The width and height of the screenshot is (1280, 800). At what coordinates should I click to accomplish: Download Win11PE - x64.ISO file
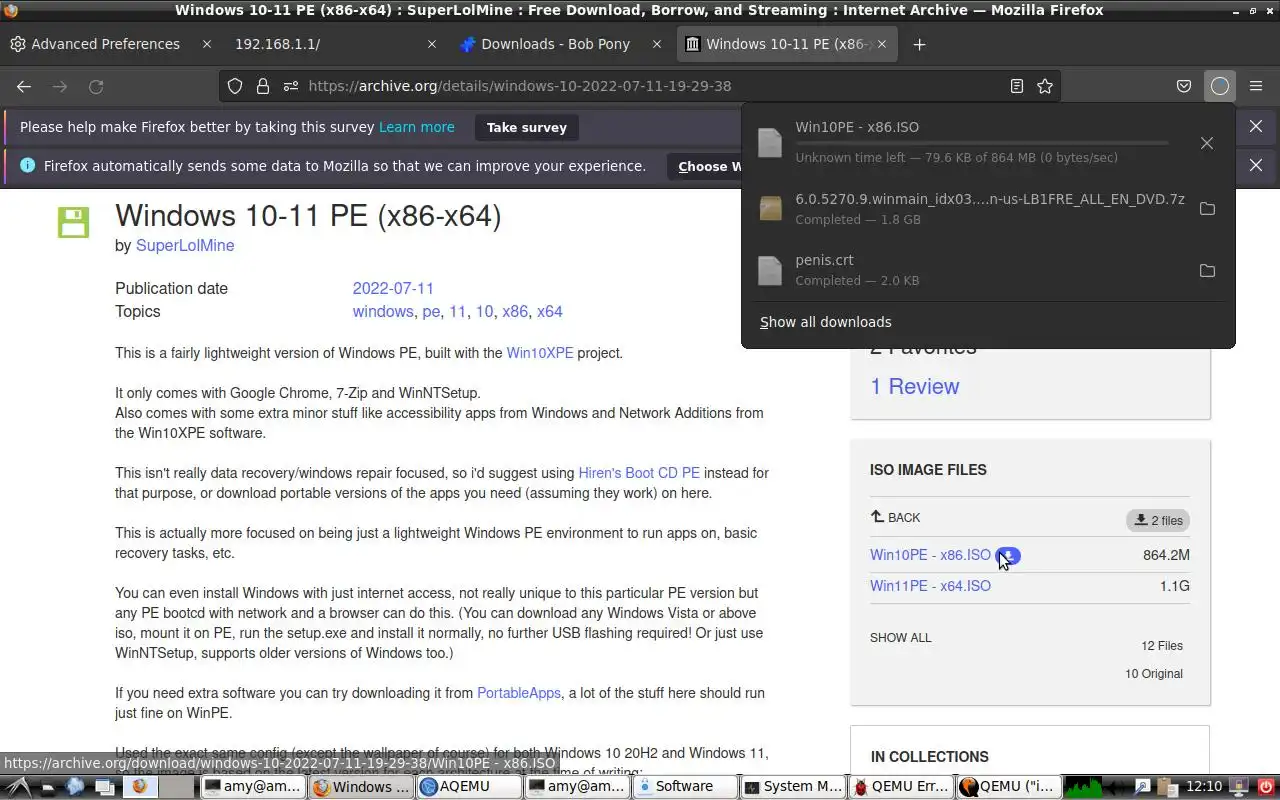pyautogui.click(x=930, y=586)
